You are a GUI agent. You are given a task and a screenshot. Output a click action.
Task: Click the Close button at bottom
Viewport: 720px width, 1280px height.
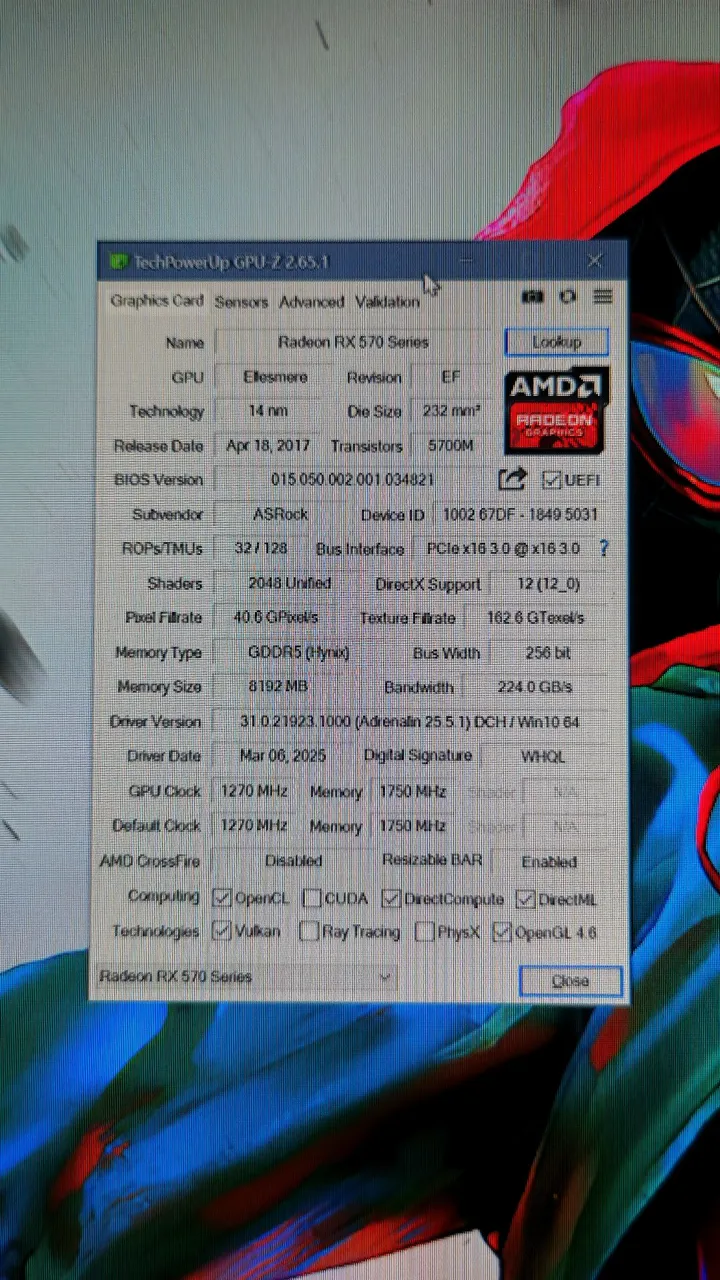(x=570, y=981)
